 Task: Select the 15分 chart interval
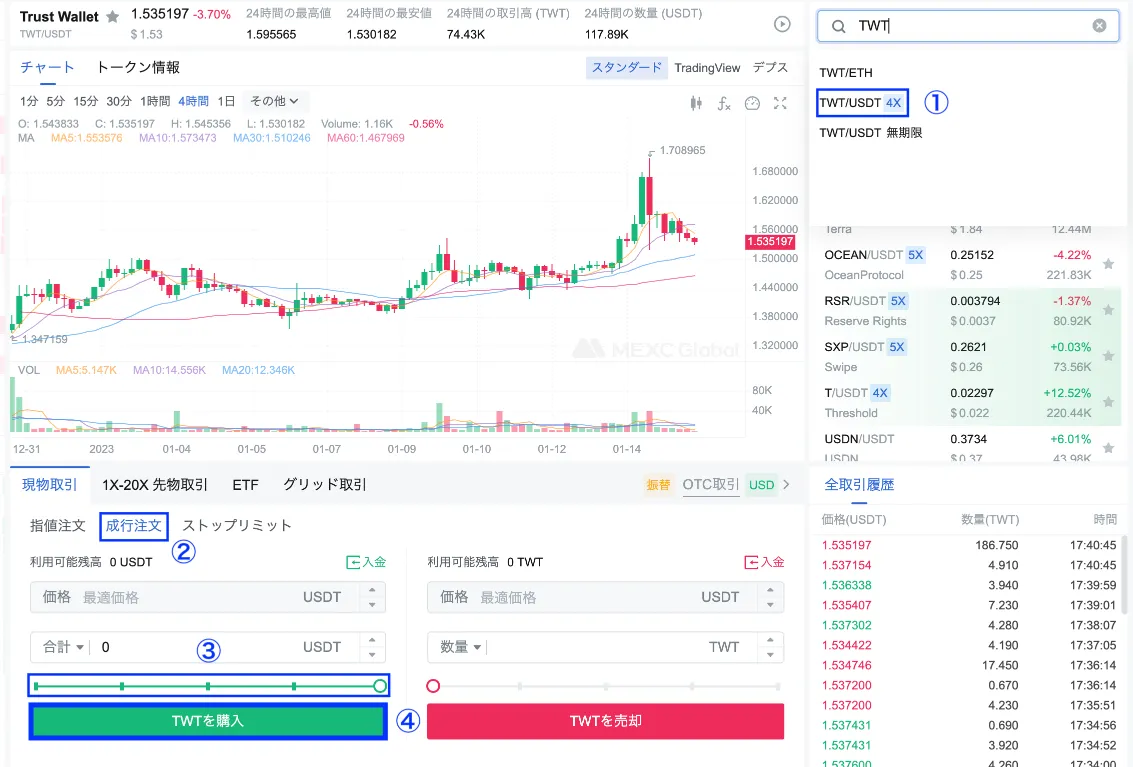pos(85,101)
